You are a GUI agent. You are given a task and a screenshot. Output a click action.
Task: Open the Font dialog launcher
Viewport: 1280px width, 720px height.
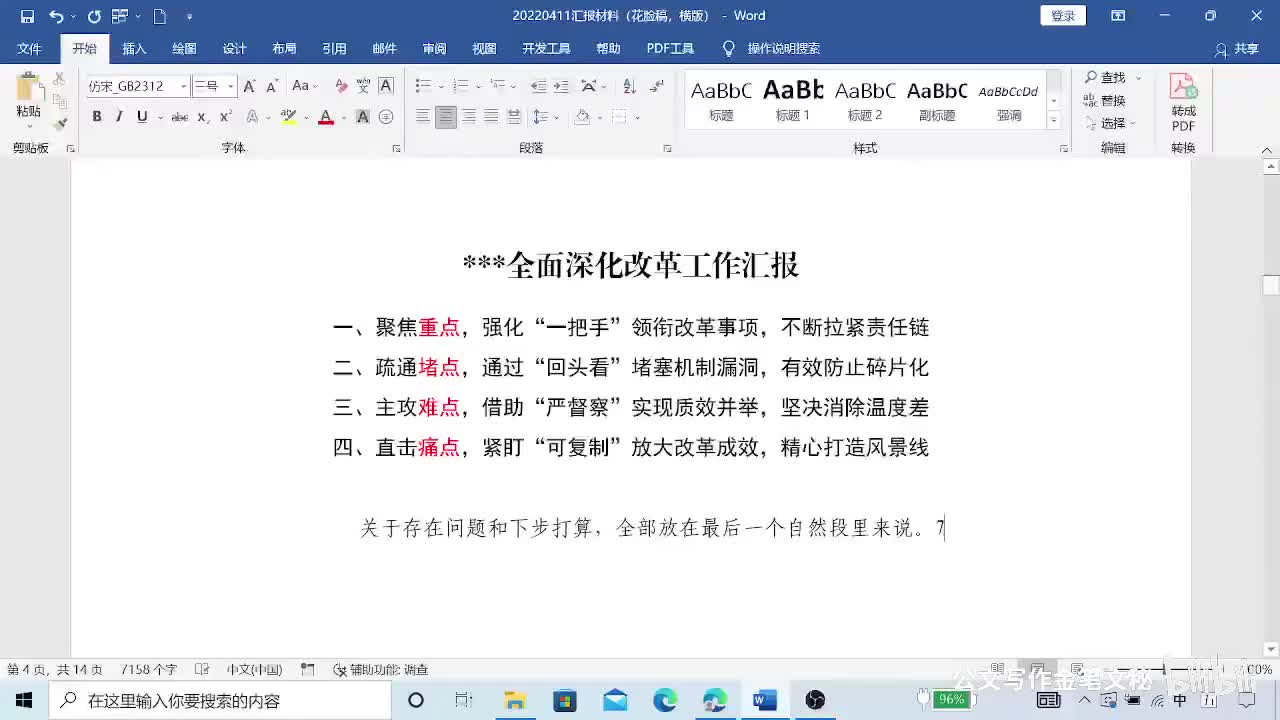(x=397, y=148)
